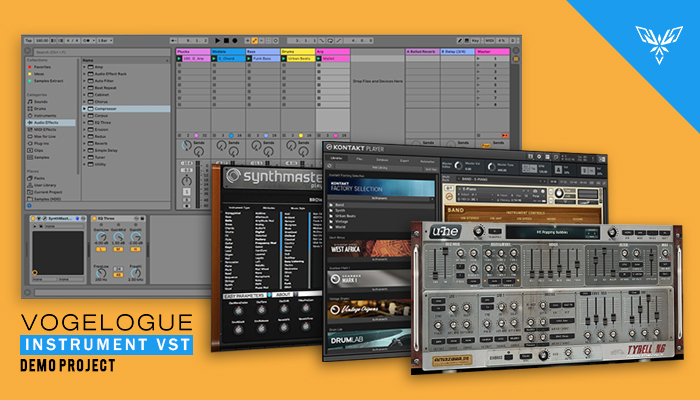Open the Vintage Organs library banner
The height and width of the screenshot is (400, 700).
tap(370, 309)
